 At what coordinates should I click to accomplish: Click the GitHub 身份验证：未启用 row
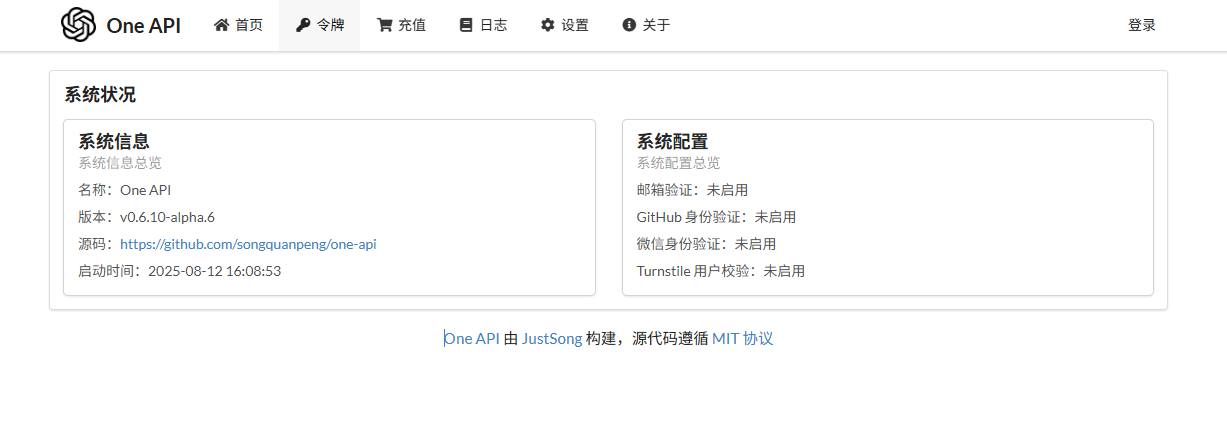pos(716,217)
